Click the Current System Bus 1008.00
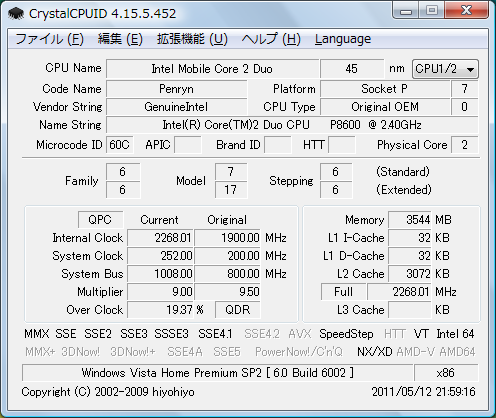Image resolution: width=496 pixels, height=418 pixels. [x=160, y=274]
